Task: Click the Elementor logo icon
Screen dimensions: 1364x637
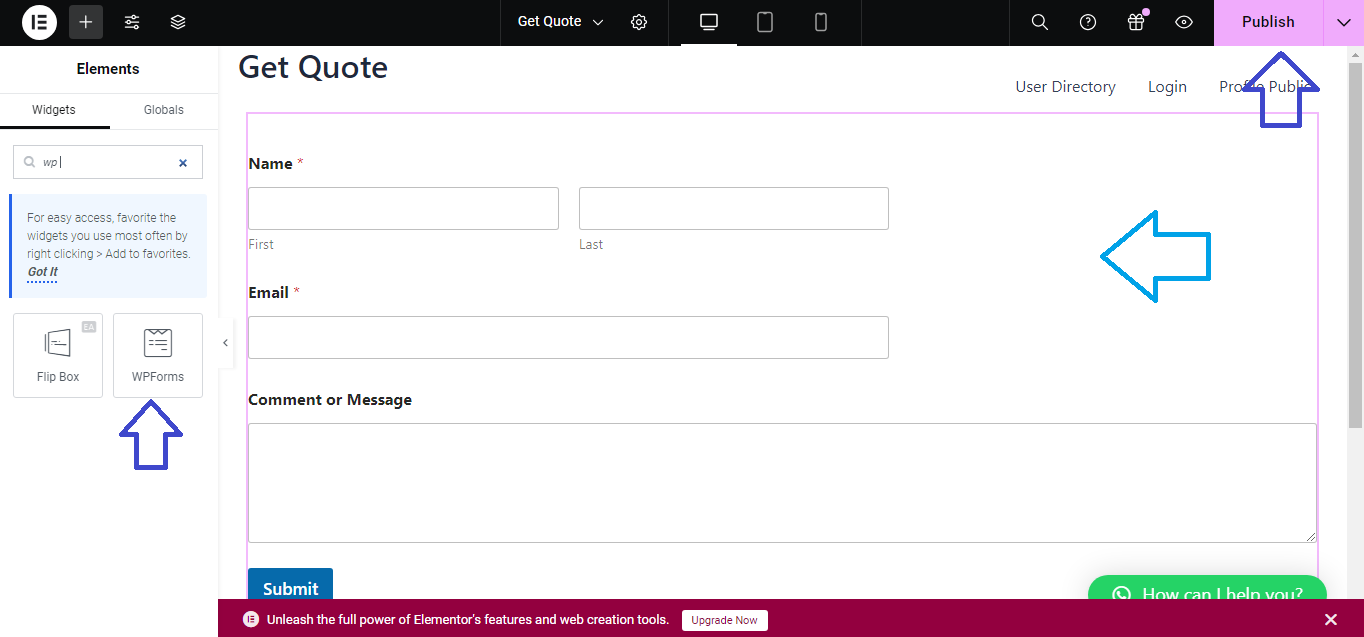Action: point(39,22)
